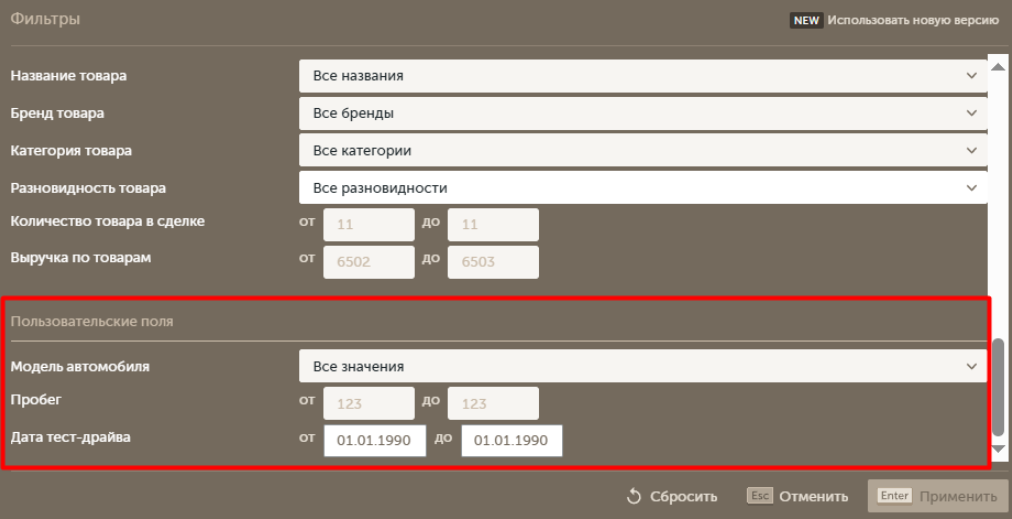Click the Пробег 'до' input
Screen dimensions: 1012x519
coord(493,404)
